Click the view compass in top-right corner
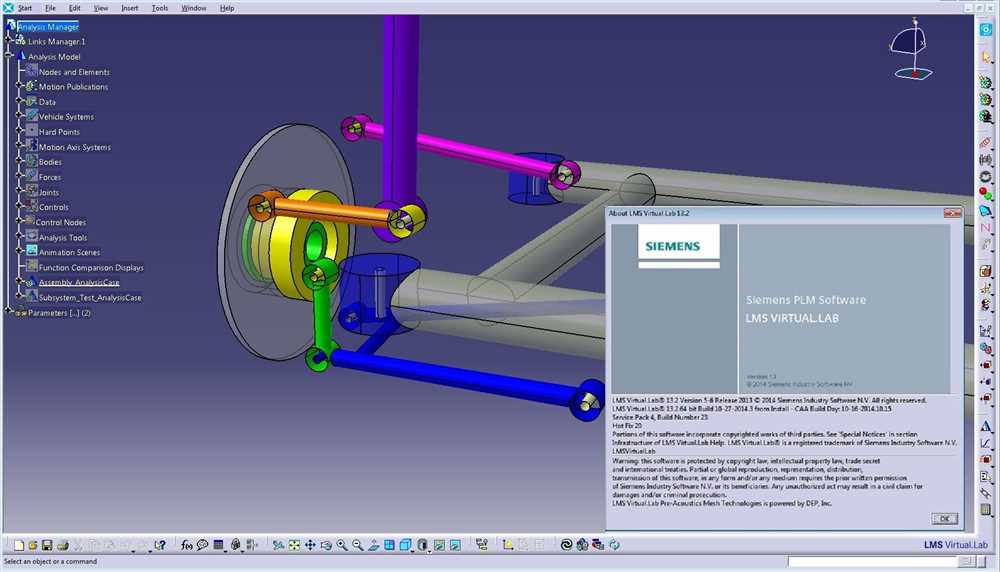Screen dimensions: 1000x572 [x=912, y=50]
